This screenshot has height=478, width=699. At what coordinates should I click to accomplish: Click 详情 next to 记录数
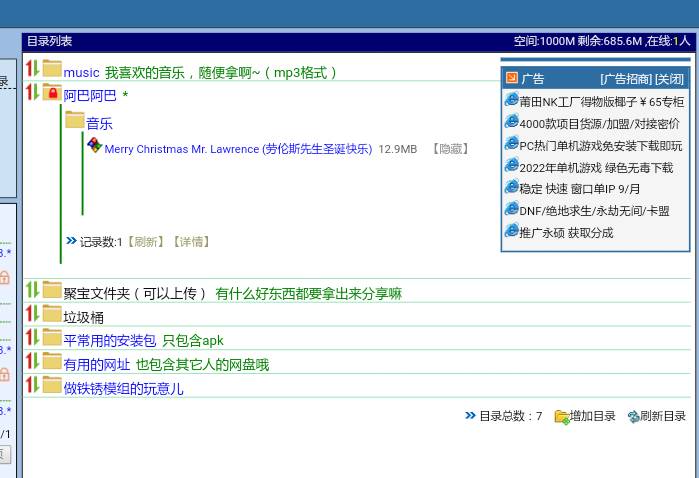[x=191, y=241]
